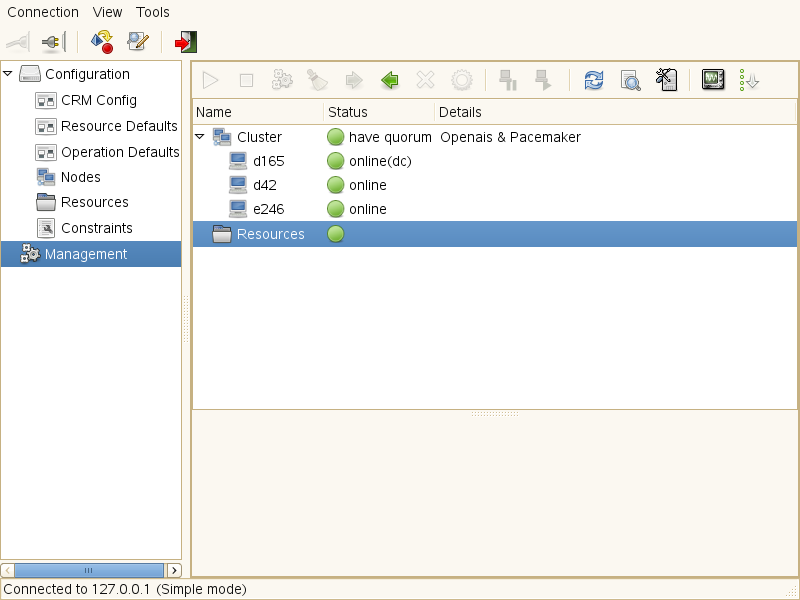Click the edit document pencil icon
The height and width of the screenshot is (600, 800).
pyautogui.click(x=137, y=42)
